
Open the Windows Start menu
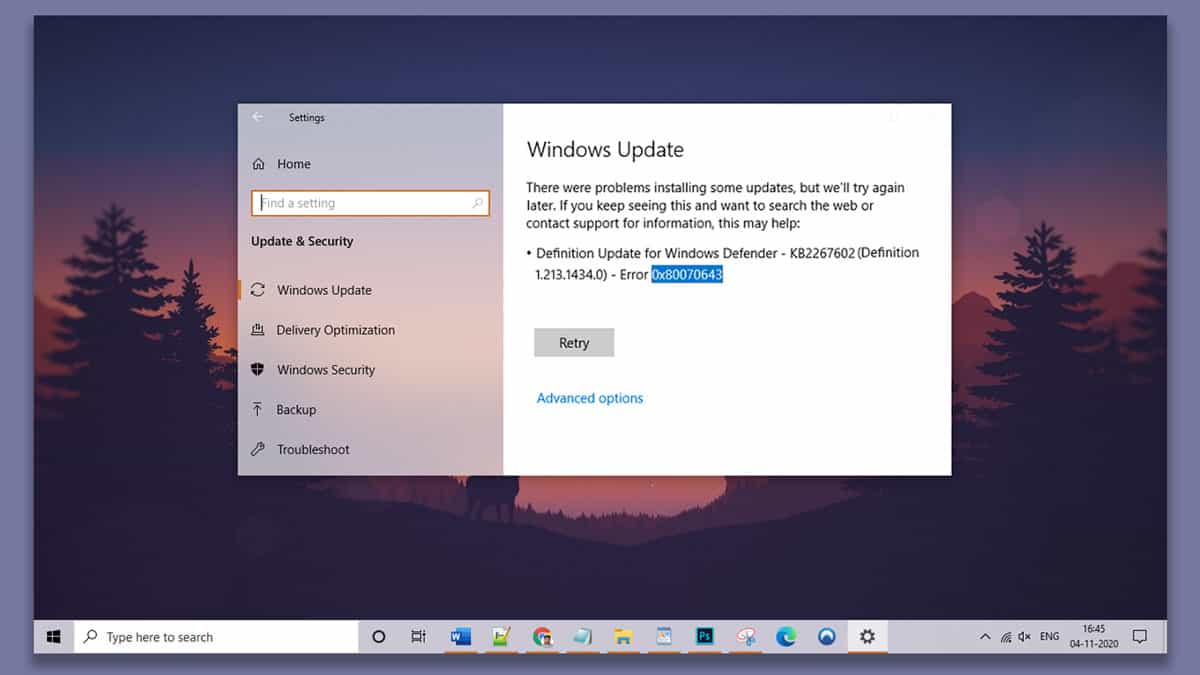tap(54, 636)
